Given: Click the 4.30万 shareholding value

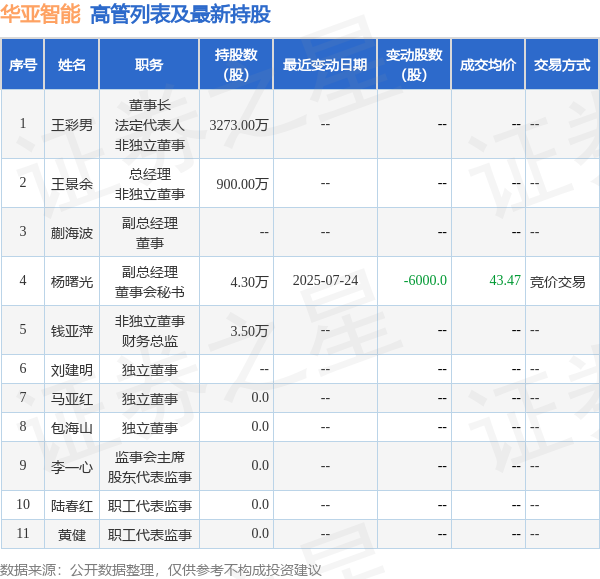Looking at the screenshot, I should pos(249,282).
